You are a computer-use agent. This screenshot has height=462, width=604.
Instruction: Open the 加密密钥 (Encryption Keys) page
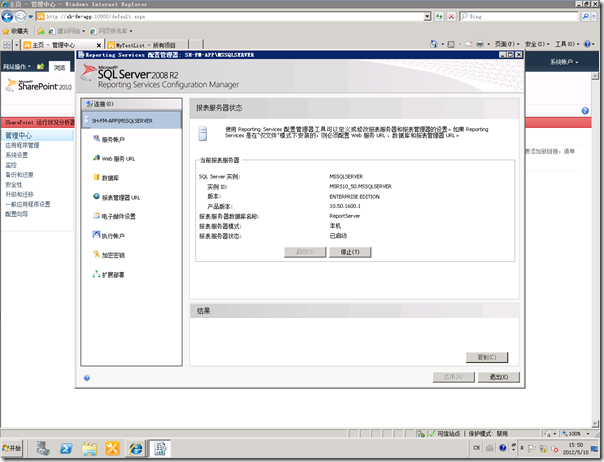(x=109, y=255)
